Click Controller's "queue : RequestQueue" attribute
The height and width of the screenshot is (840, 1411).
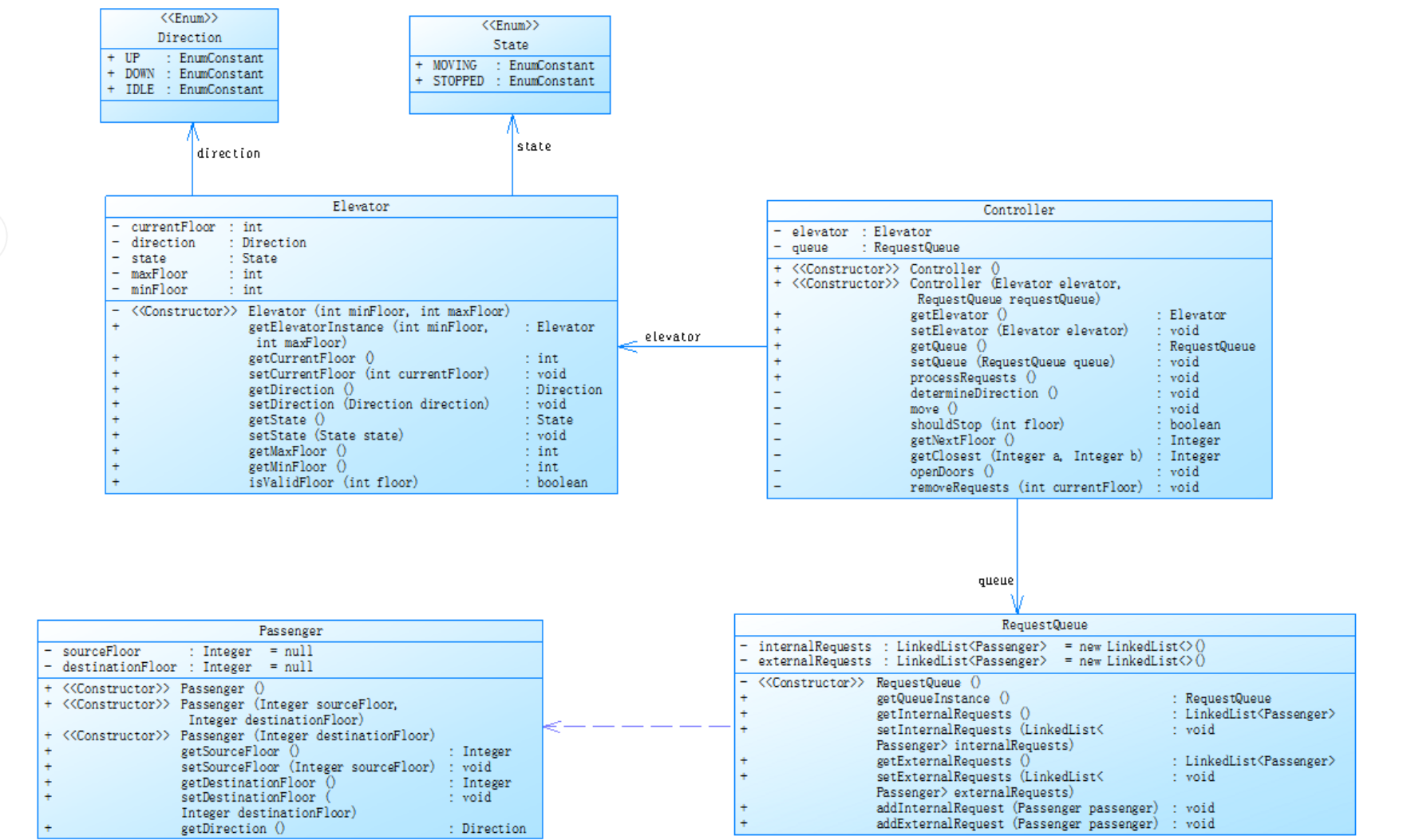(x=867, y=247)
